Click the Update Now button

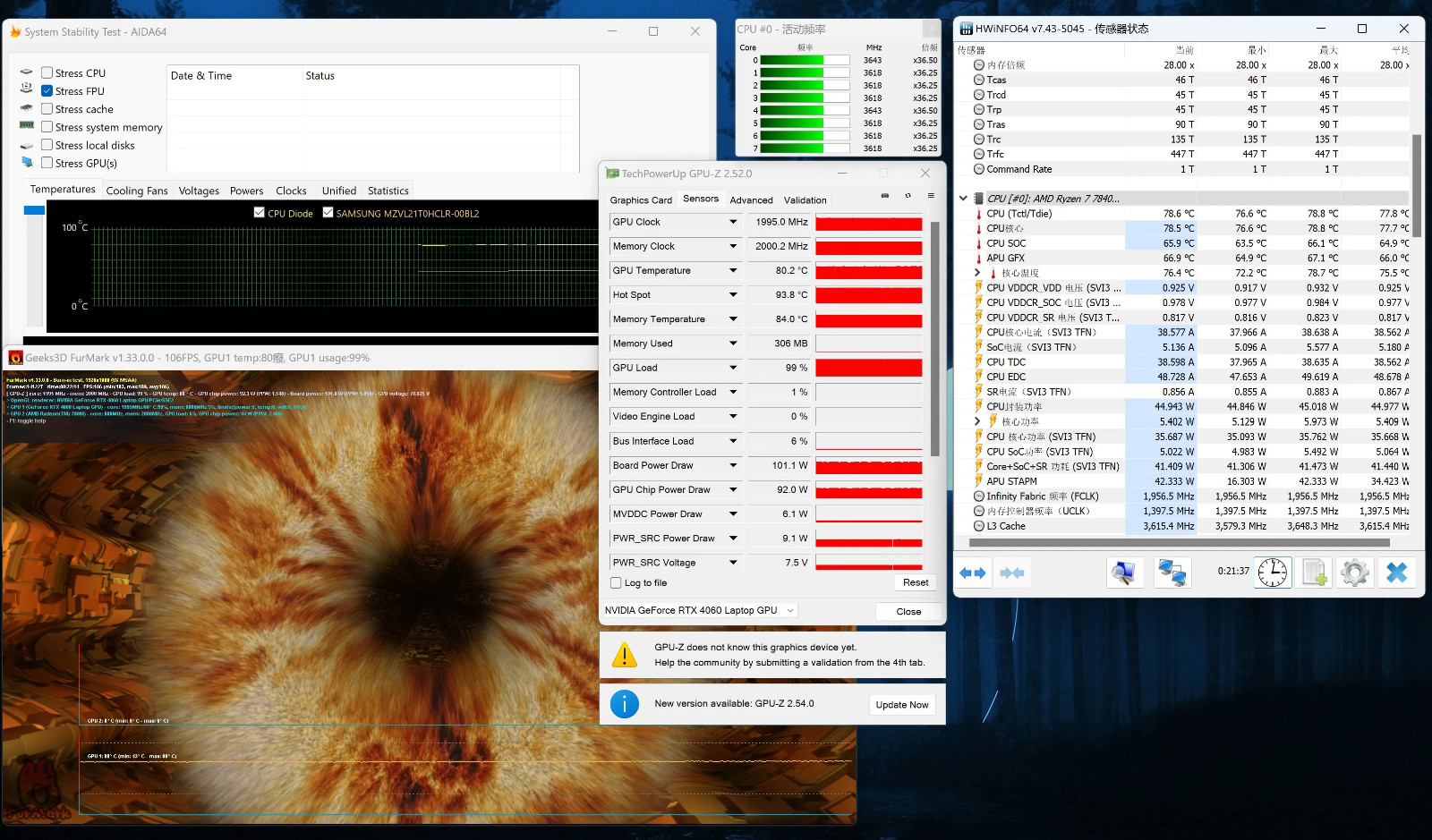click(902, 705)
